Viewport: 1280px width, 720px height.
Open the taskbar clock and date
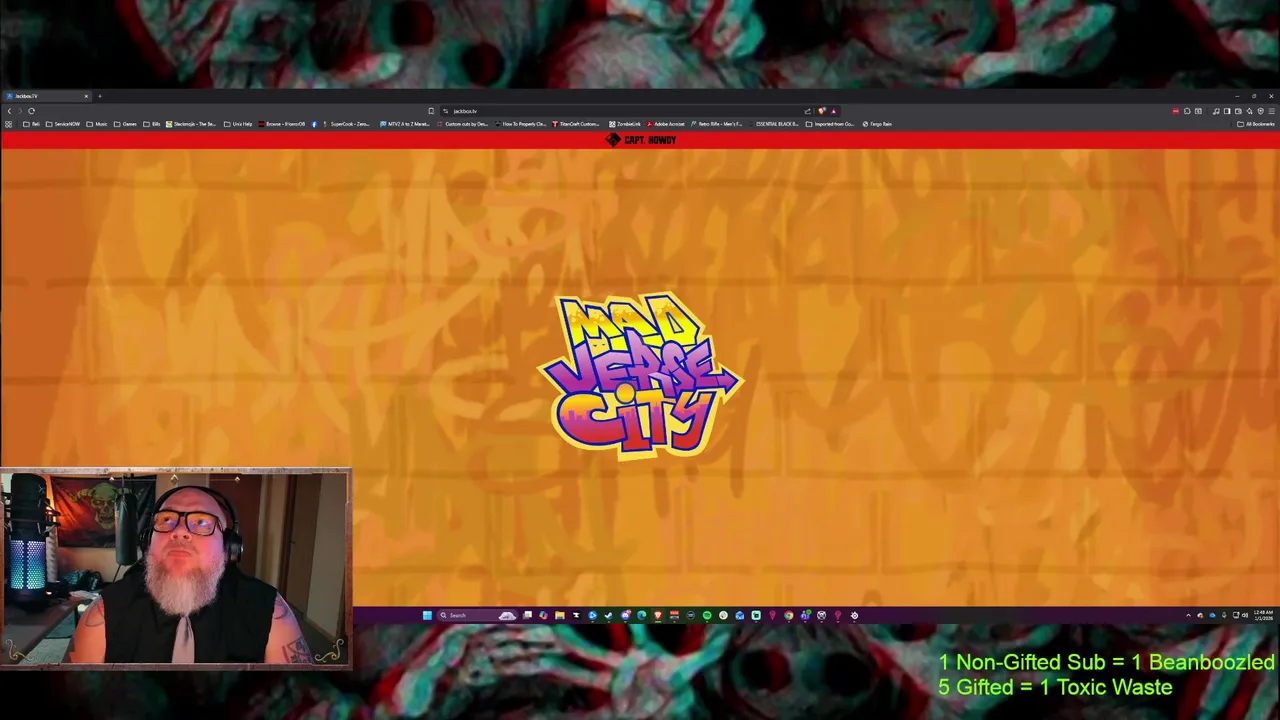1264,615
